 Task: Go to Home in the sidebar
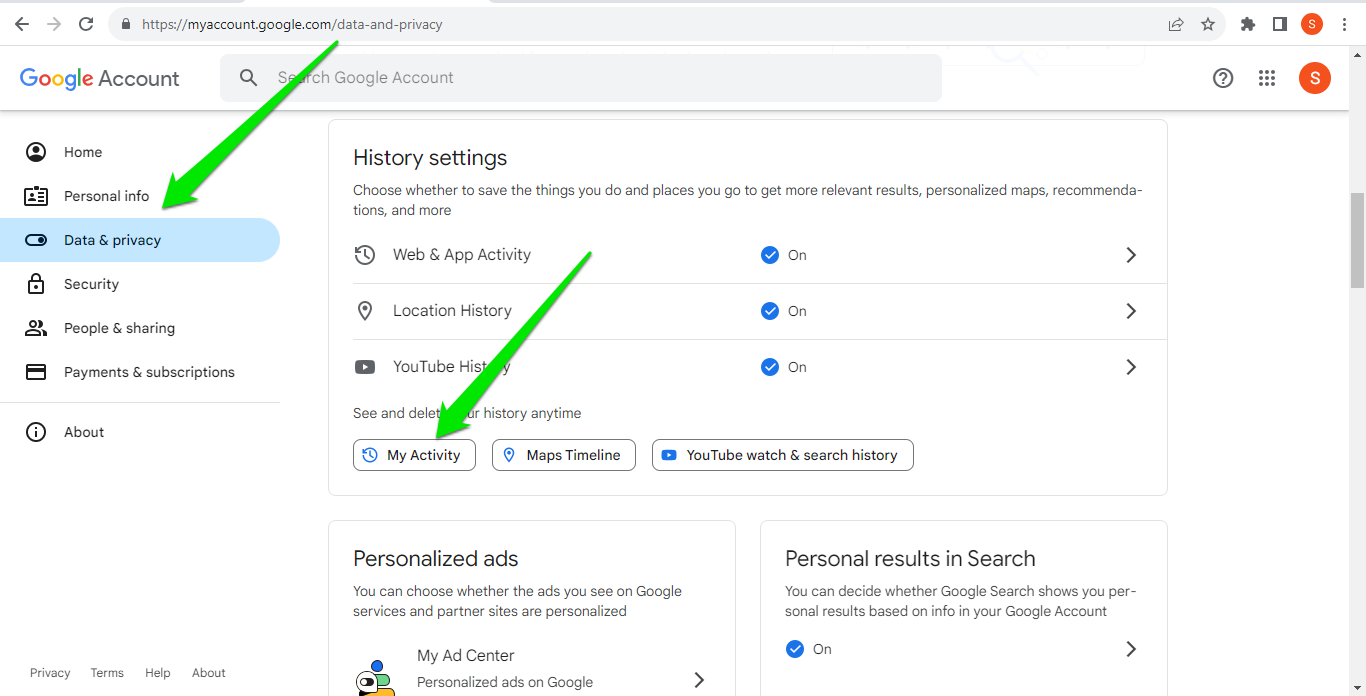[x=140, y=152]
